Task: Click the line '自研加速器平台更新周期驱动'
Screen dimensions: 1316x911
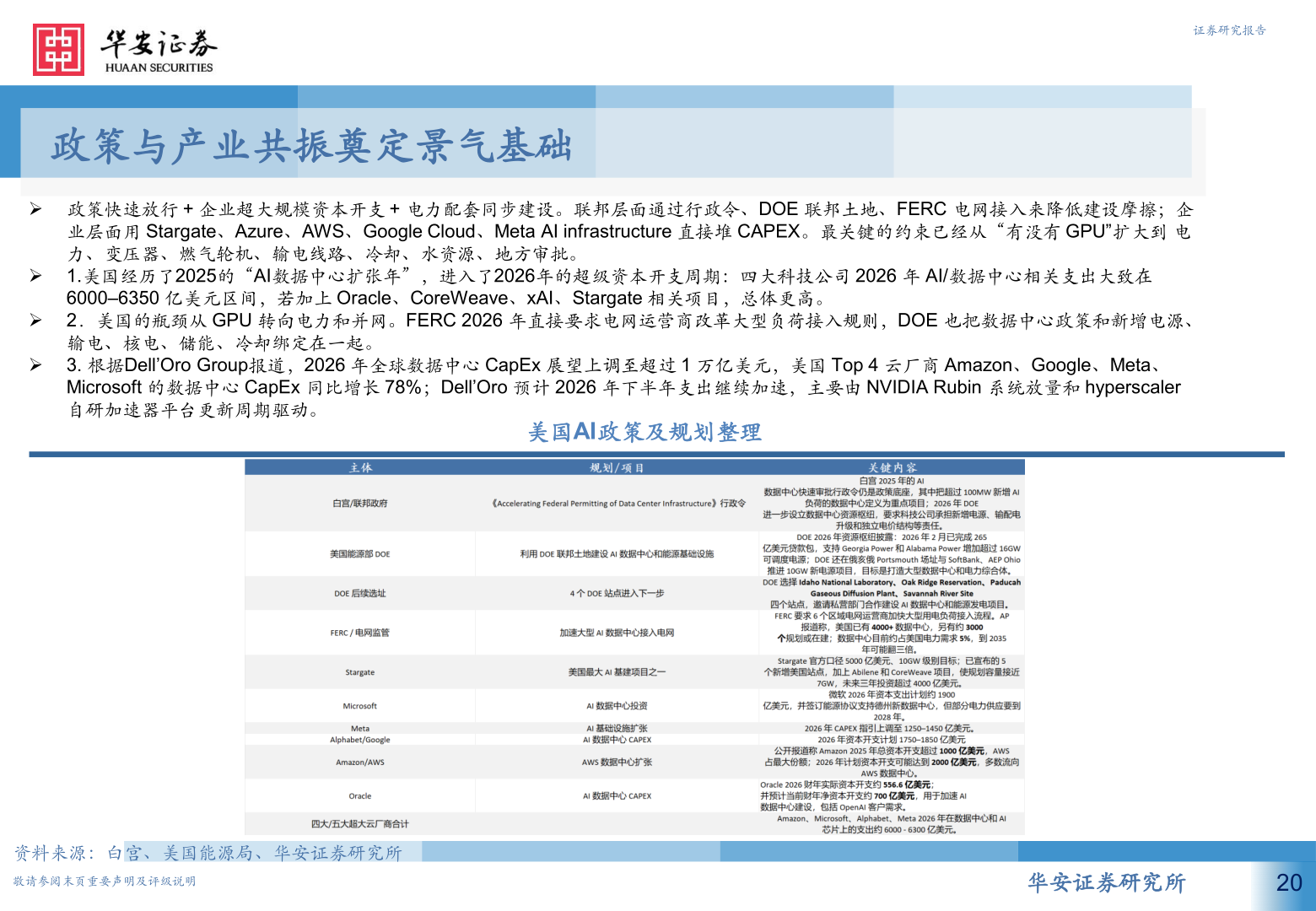Action: [x=193, y=410]
